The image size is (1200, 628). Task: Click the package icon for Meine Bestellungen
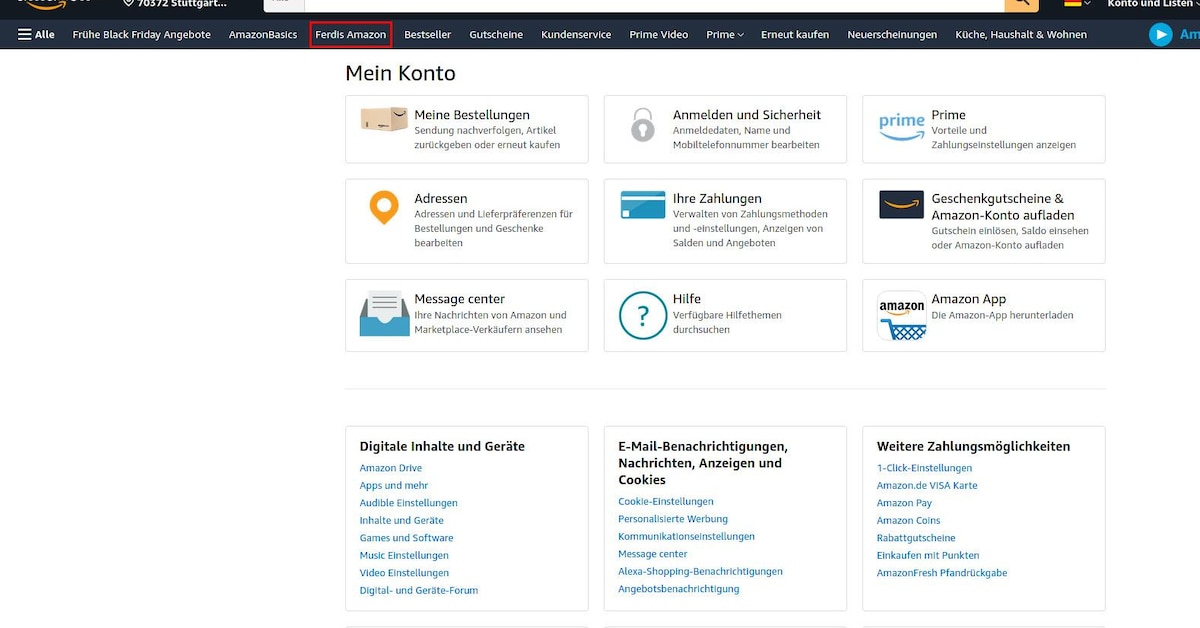(384, 119)
